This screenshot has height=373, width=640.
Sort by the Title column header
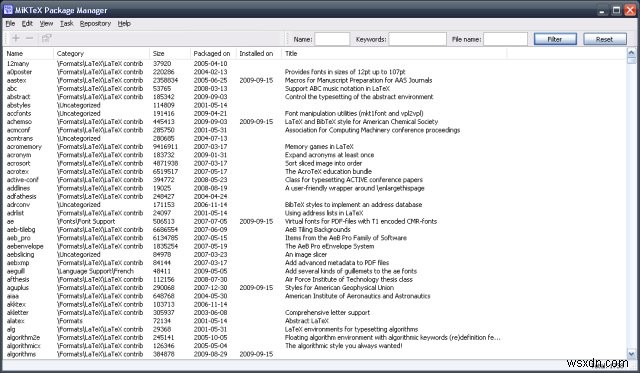pyautogui.click(x=394, y=53)
